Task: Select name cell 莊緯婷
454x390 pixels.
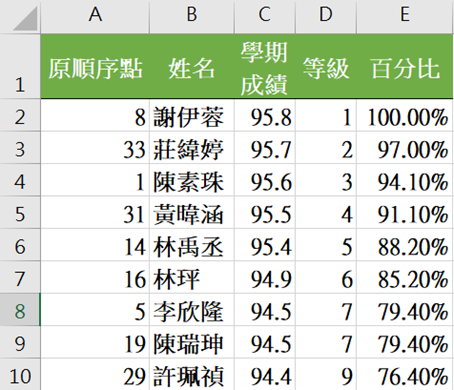Action: 192,147
